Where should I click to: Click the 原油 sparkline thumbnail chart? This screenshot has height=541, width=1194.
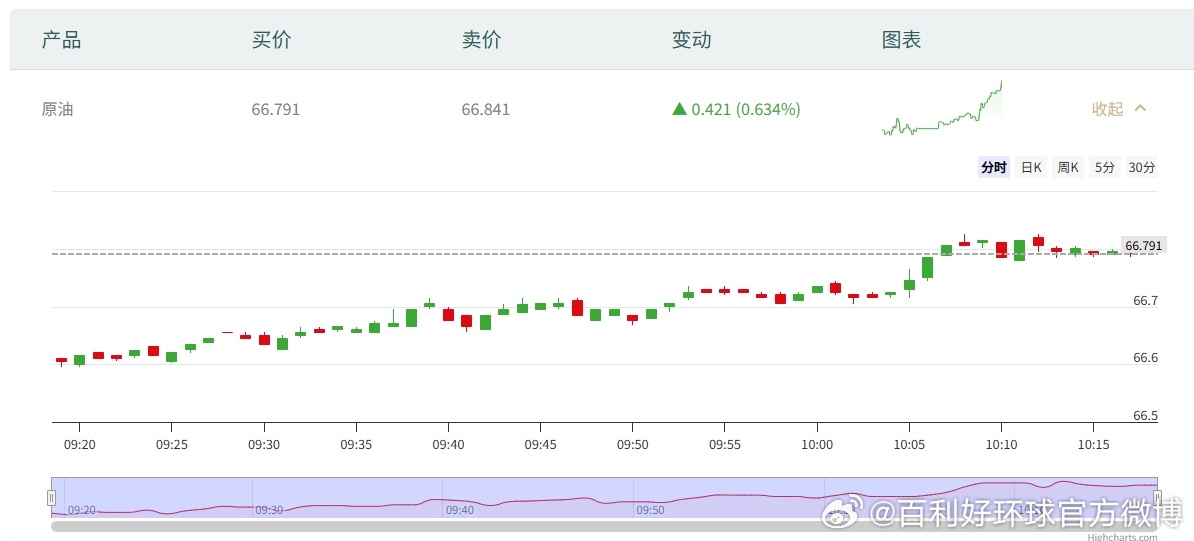pos(942,108)
